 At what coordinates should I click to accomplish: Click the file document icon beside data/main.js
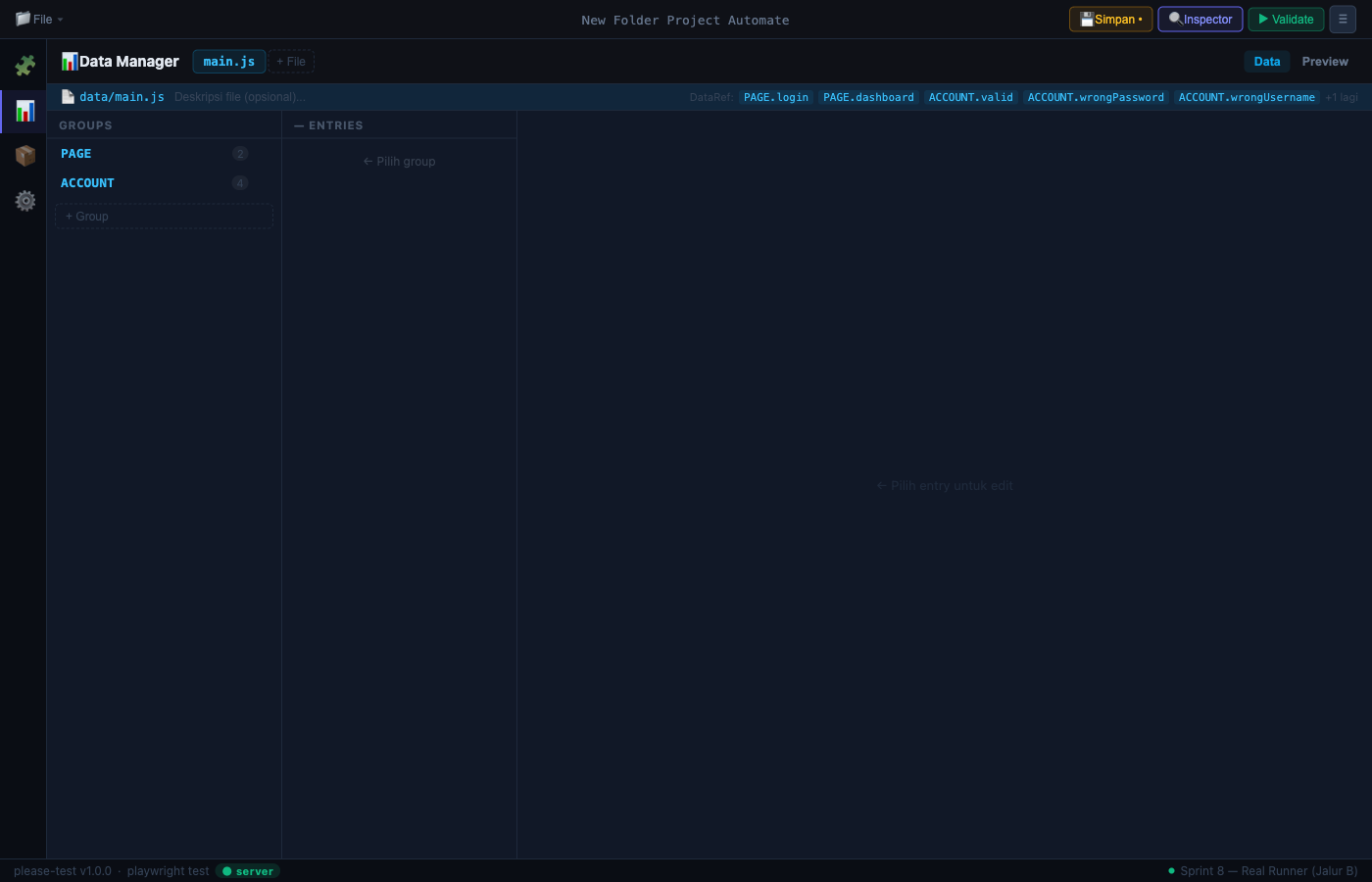68,97
